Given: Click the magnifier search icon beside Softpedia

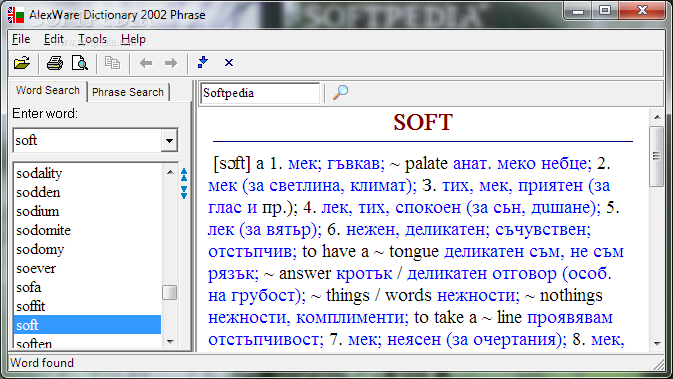Looking at the screenshot, I should tap(340, 92).
